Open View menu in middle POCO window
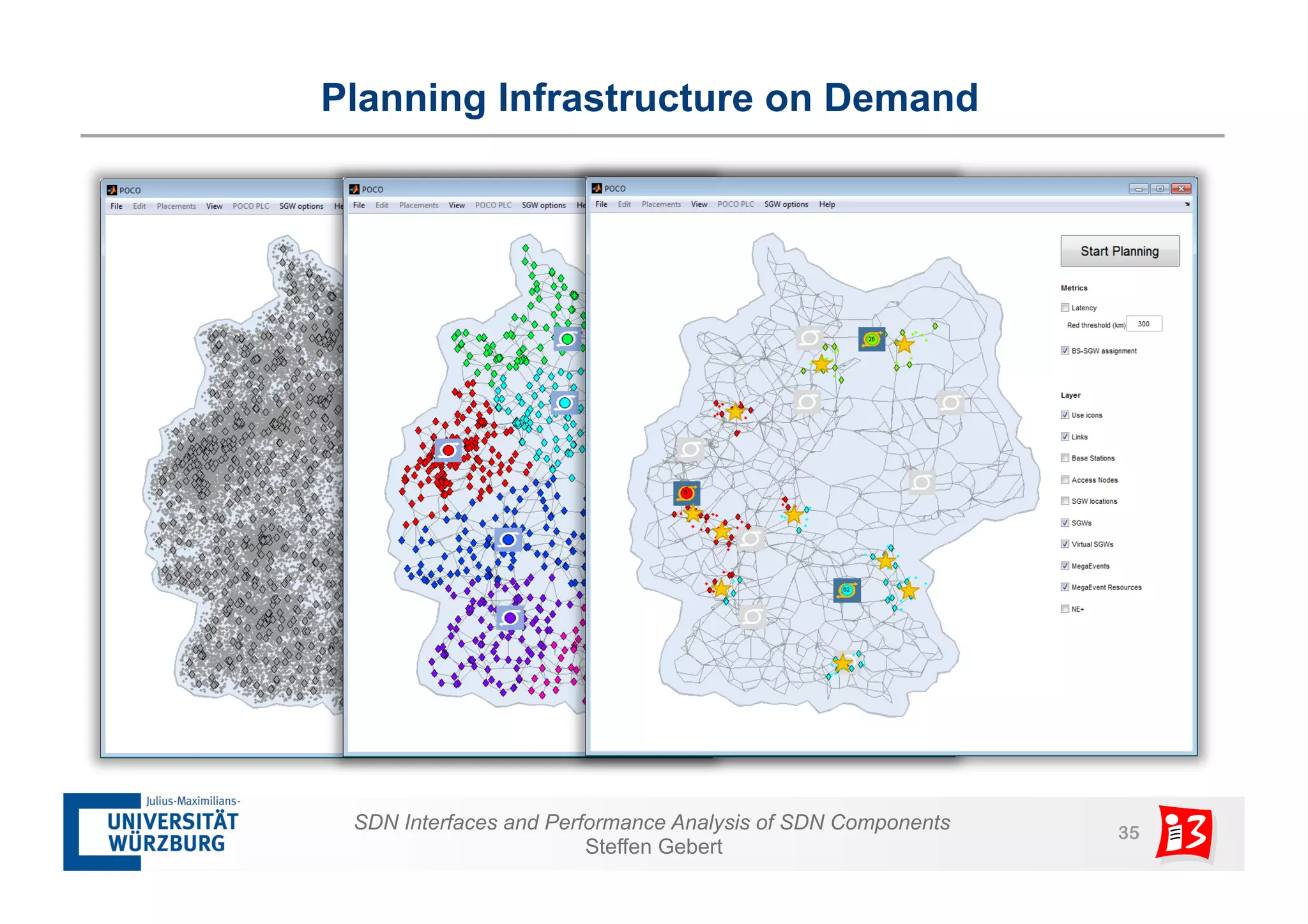This screenshot has width=1308, height=924. [x=457, y=205]
